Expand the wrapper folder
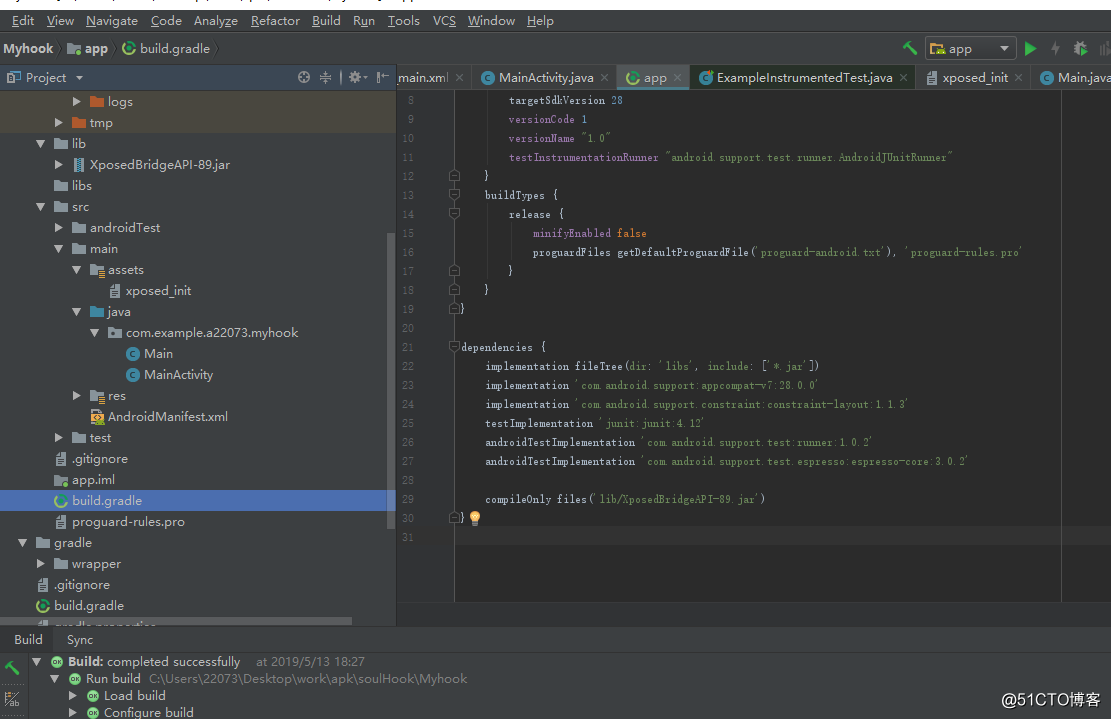This screenshot has width=1111, height=719. (40, 564)
